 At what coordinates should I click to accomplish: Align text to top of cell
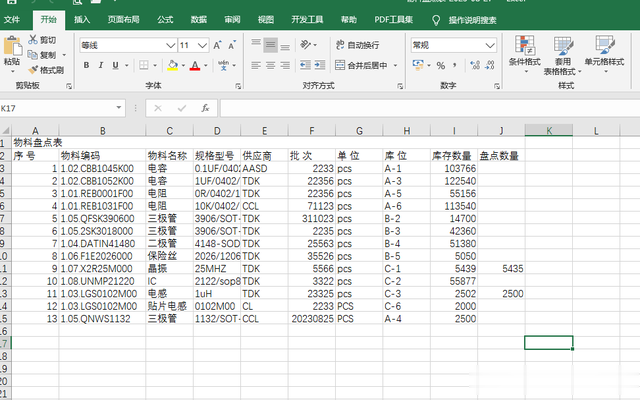point(256,43)
